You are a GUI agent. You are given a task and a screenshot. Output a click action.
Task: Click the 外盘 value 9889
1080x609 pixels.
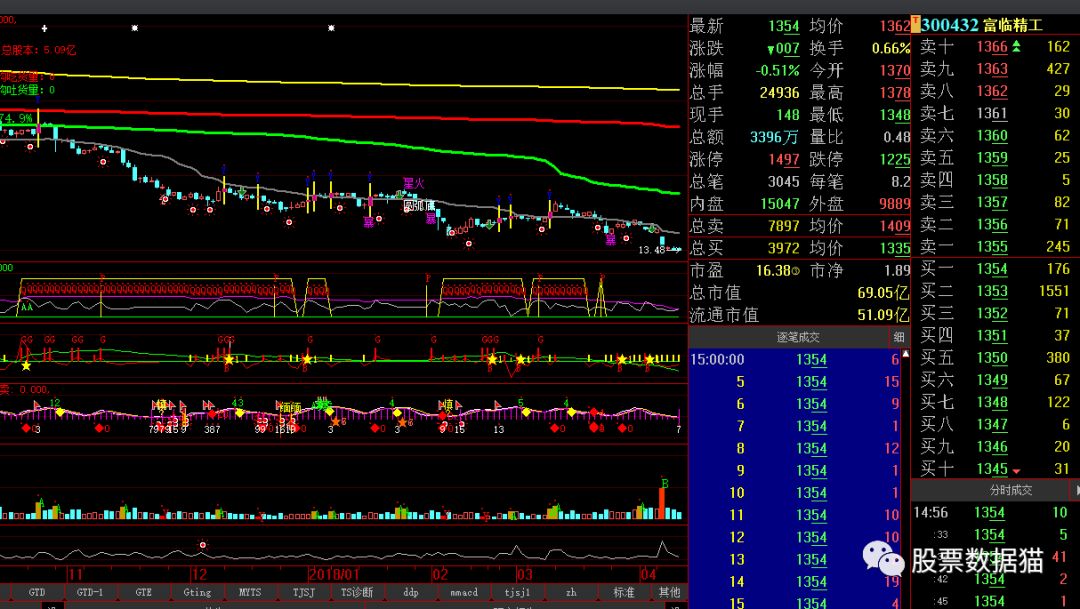click(x=895, y=204)
